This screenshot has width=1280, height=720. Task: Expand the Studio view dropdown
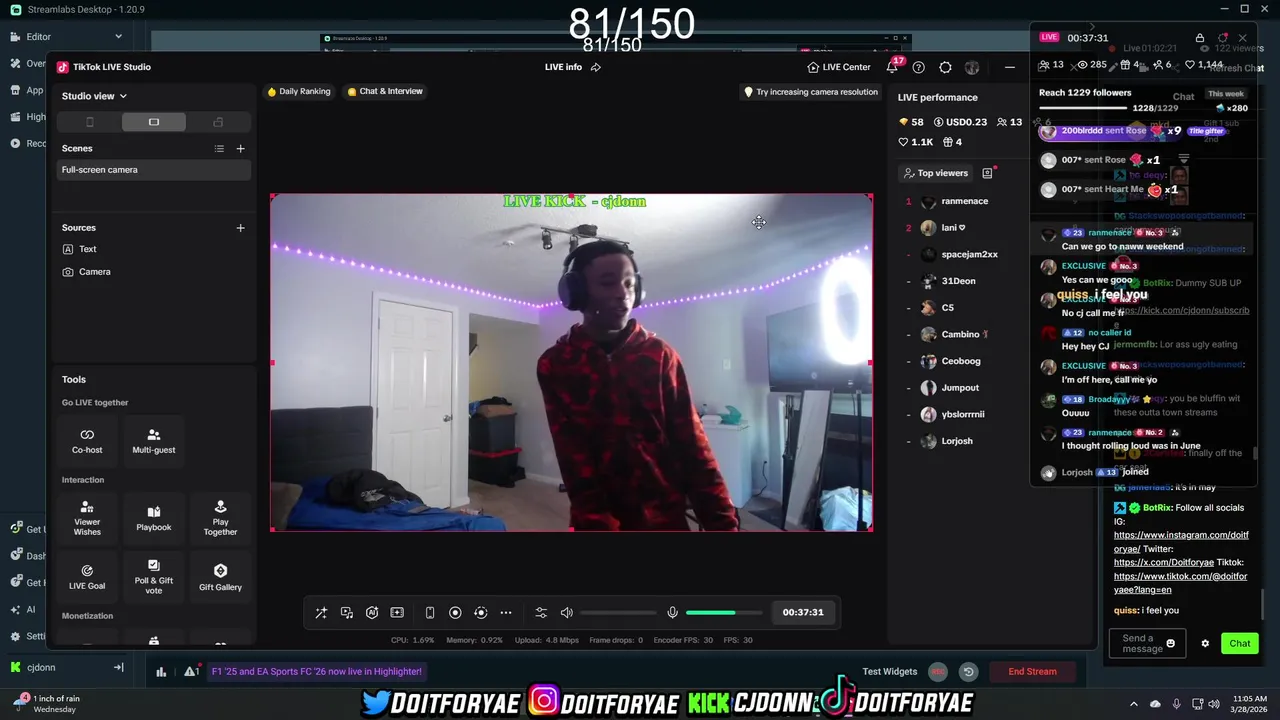(x=94, y=96)
